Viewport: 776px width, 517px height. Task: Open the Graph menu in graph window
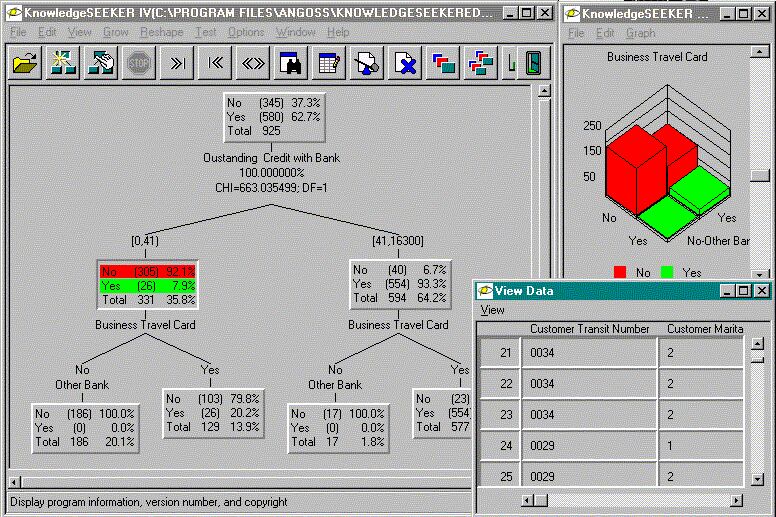(640, 33)
